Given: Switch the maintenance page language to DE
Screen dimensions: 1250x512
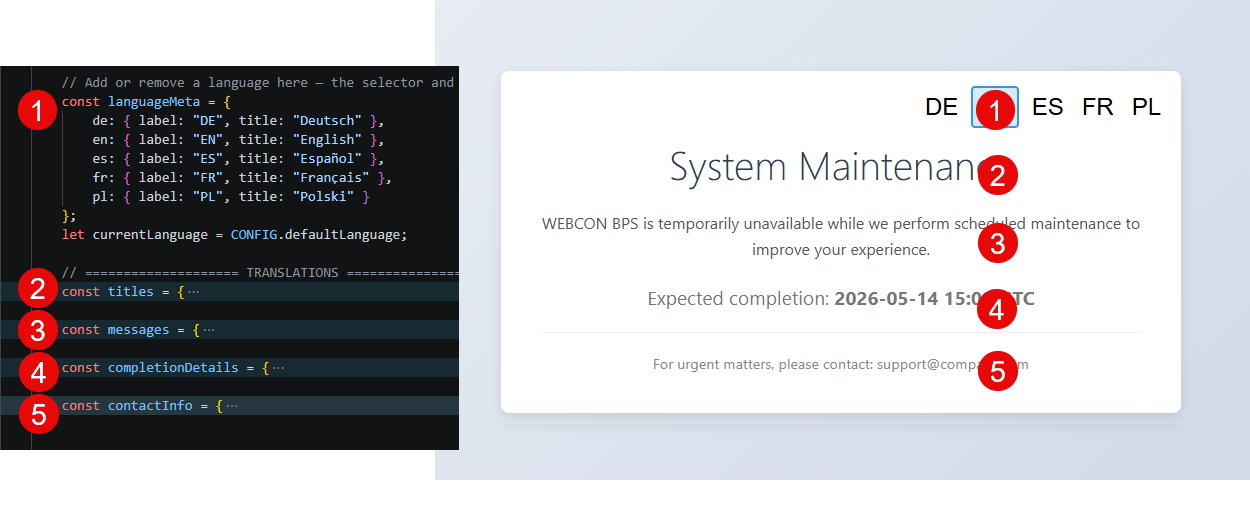Looking at the screenshot, I should click(x=941, y=107).
